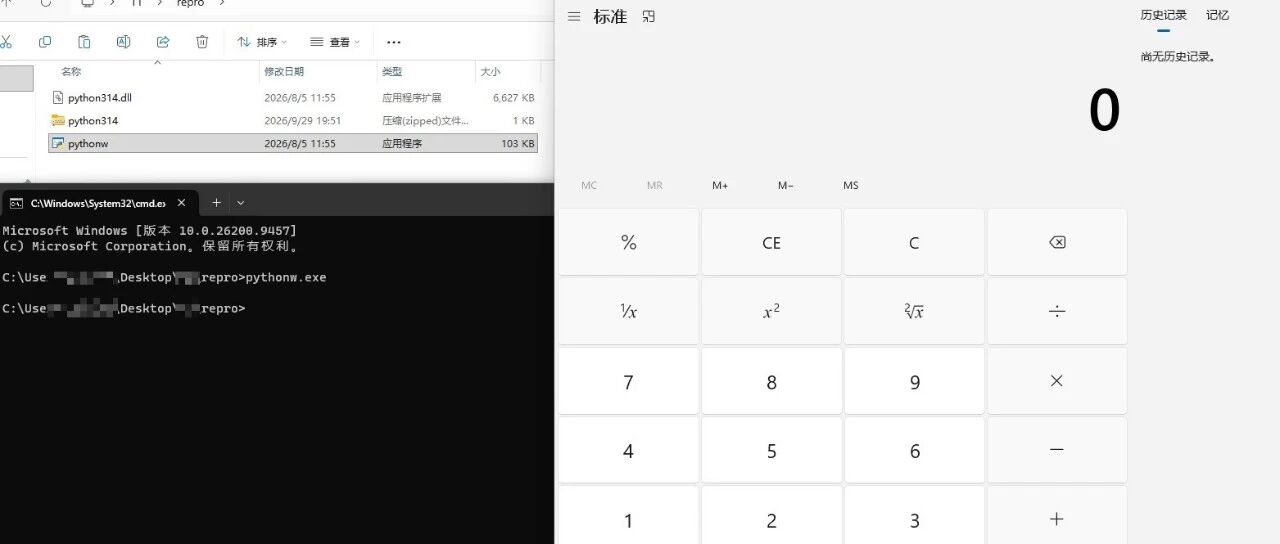Click the MS memory store button
This screenshot has width=1280, height=544.
coord(851,186)
